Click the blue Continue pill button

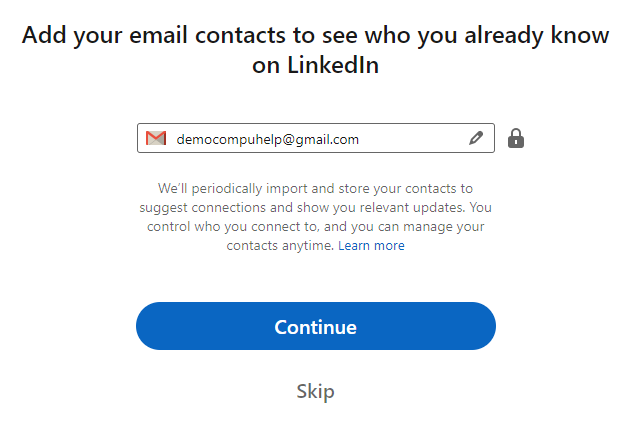coord(315,326)
